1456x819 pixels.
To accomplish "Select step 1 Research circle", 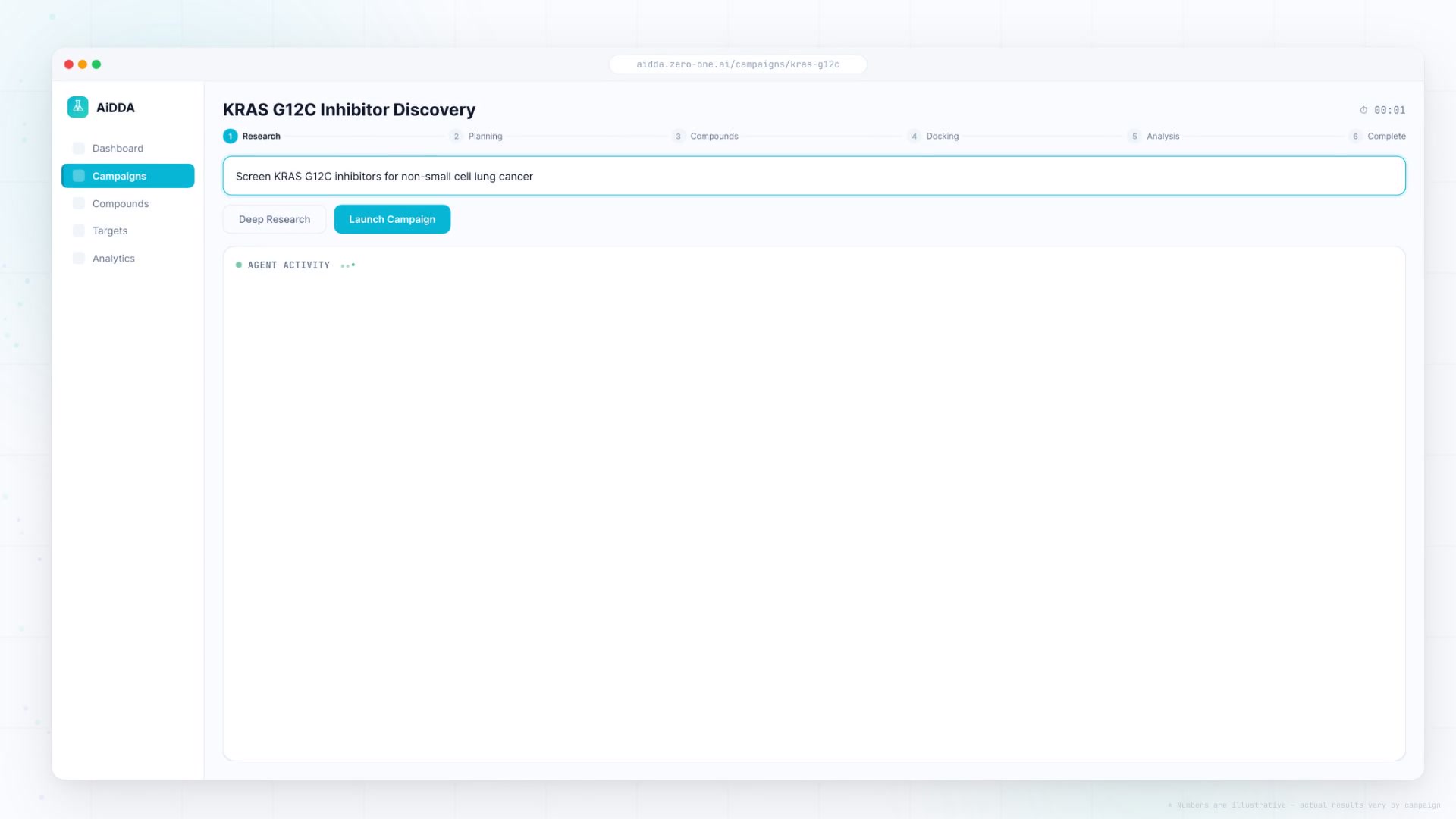I will click(230, 136).
